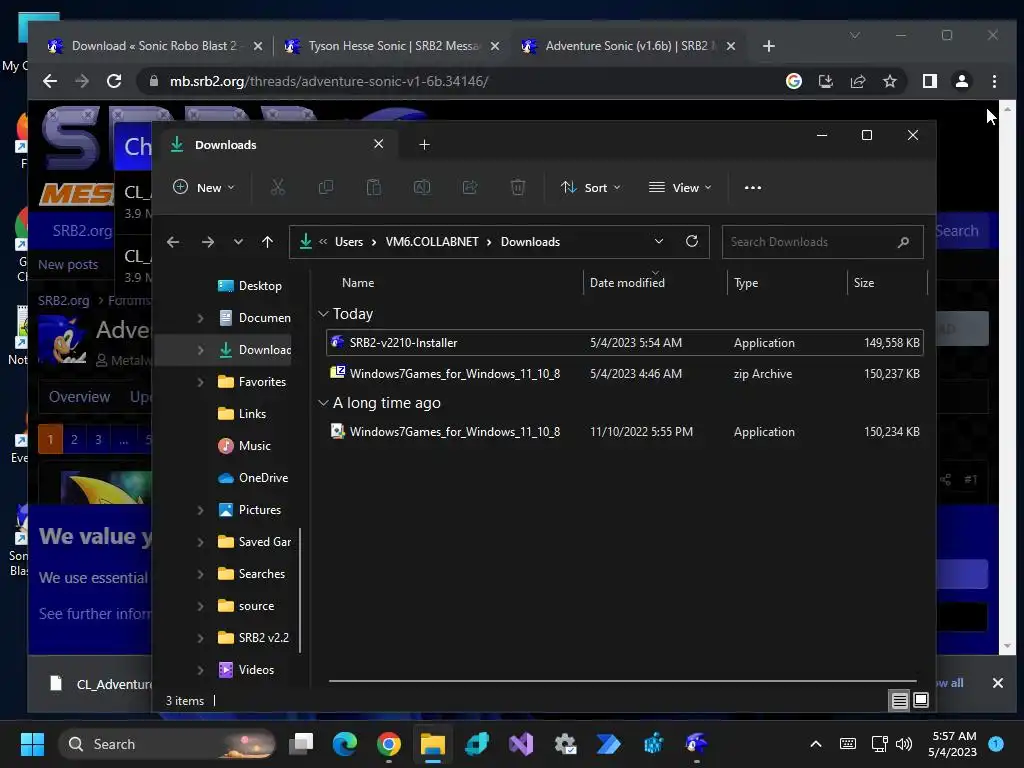This screenshot has height=768, width=1024.
Task: Click the Chrome address bar URL
Action: pos(328,81)
